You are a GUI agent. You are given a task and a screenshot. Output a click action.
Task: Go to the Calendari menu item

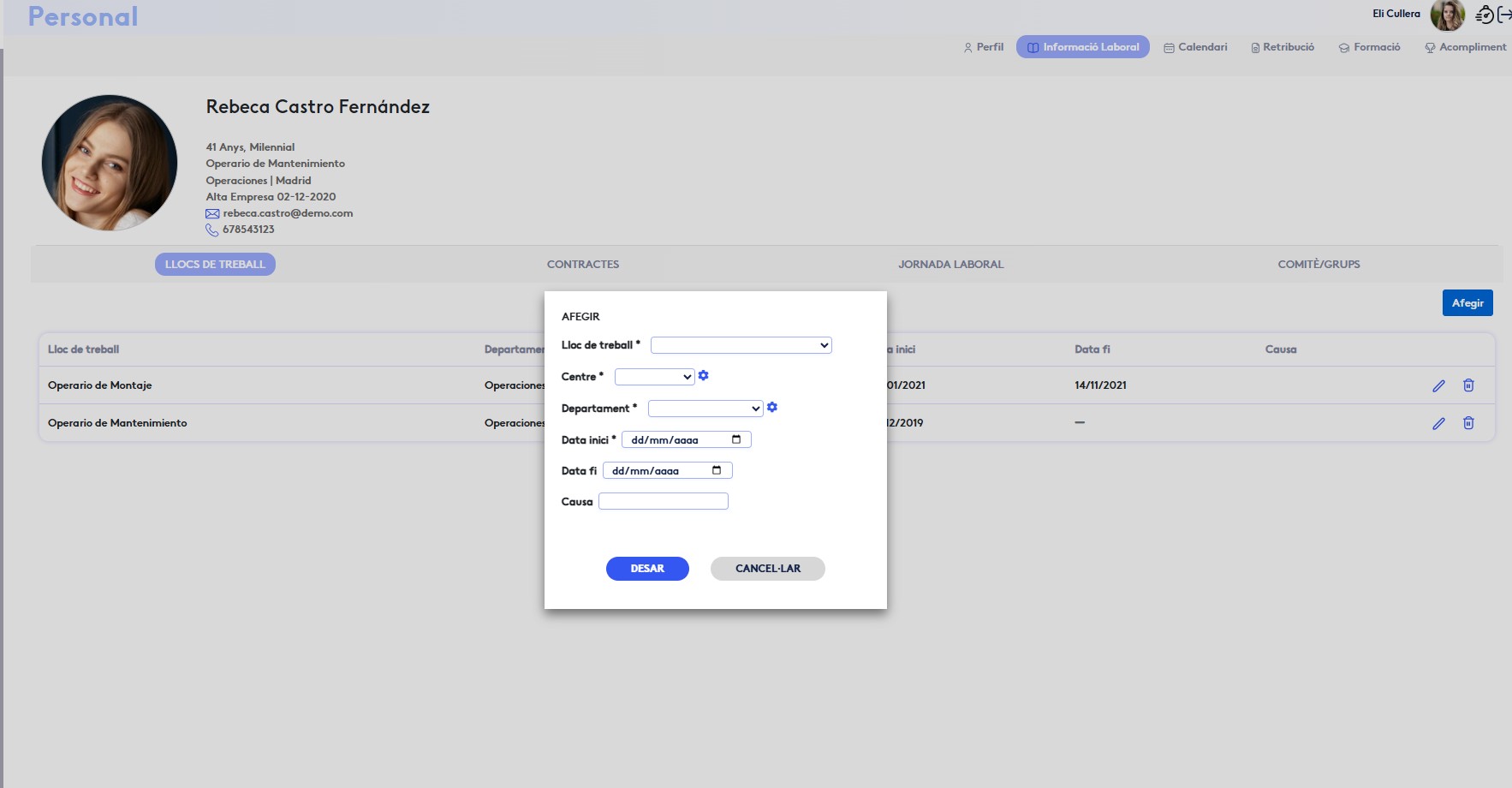click(x=1195, y=47)
